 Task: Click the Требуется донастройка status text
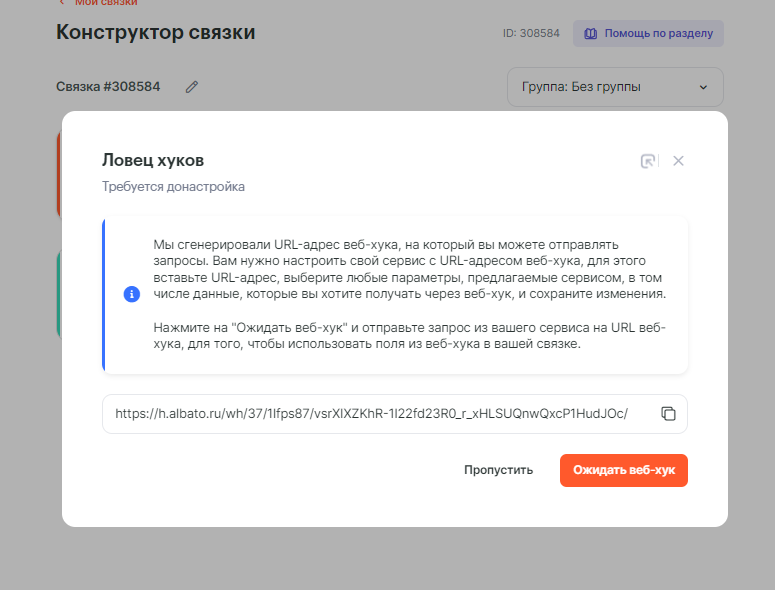coord(173,186)
